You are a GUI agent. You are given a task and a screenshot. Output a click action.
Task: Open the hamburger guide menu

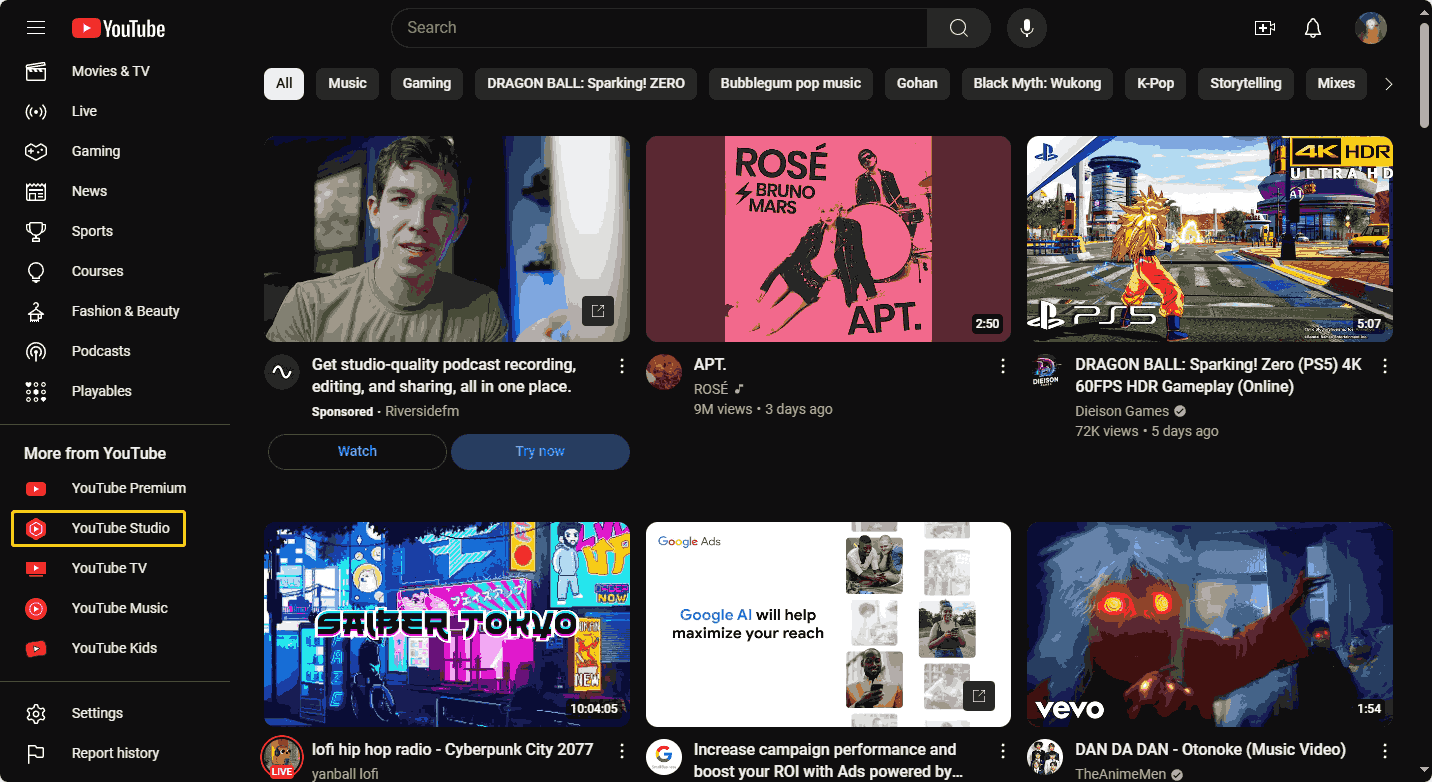pos(36,28)
